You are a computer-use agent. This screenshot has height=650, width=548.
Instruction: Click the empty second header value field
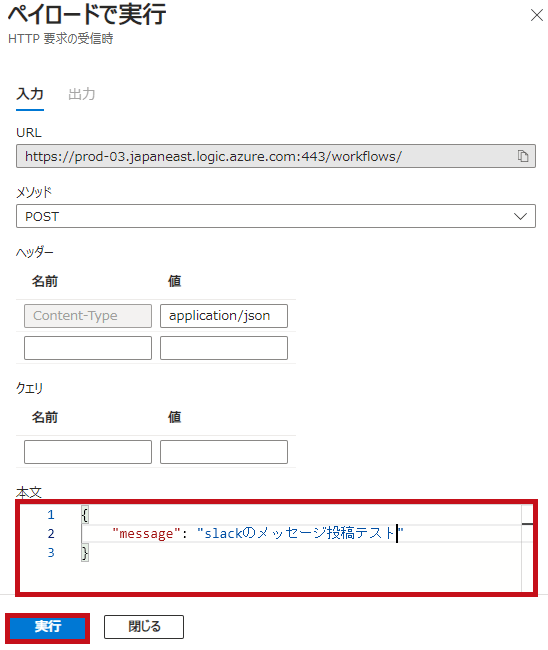(x=224, y=348)
